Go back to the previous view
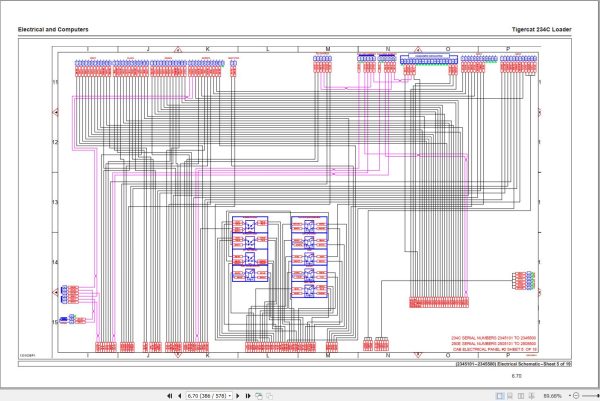This screenshot has width=600, height=401. click(x=259, y=396)
